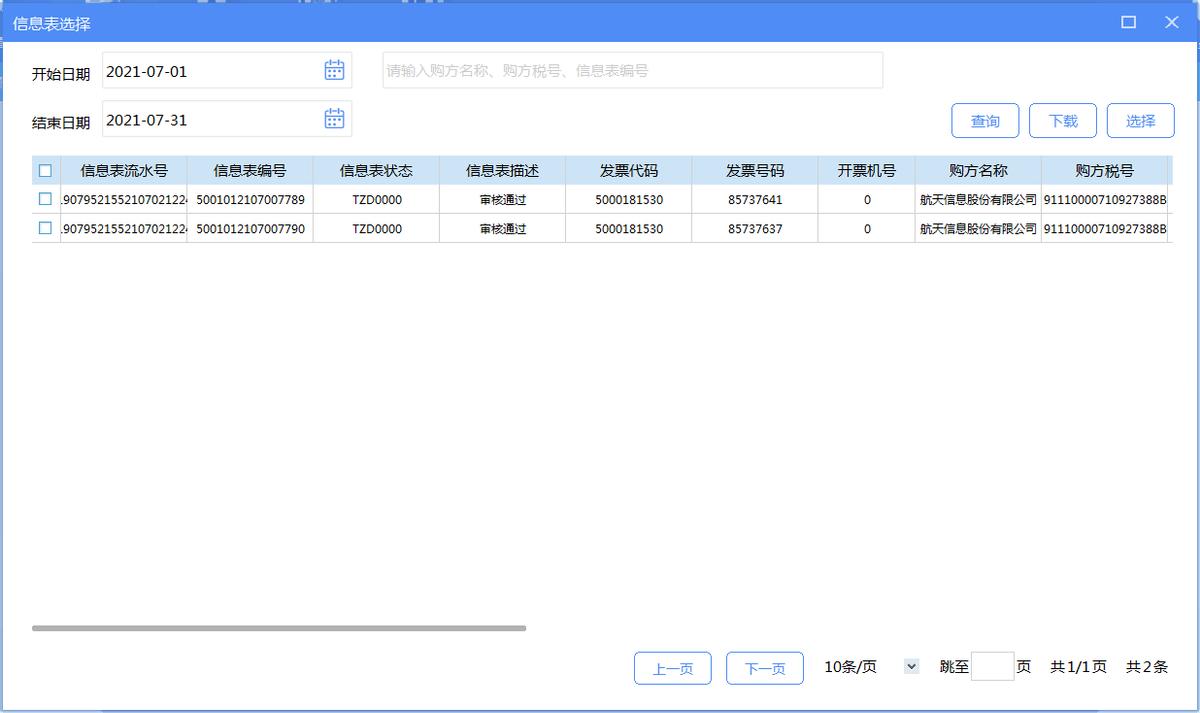Viewport: 1200px width, 713px height.
Task: Maximize the 信息表选择 dialog
Action: click(1128, 22)
